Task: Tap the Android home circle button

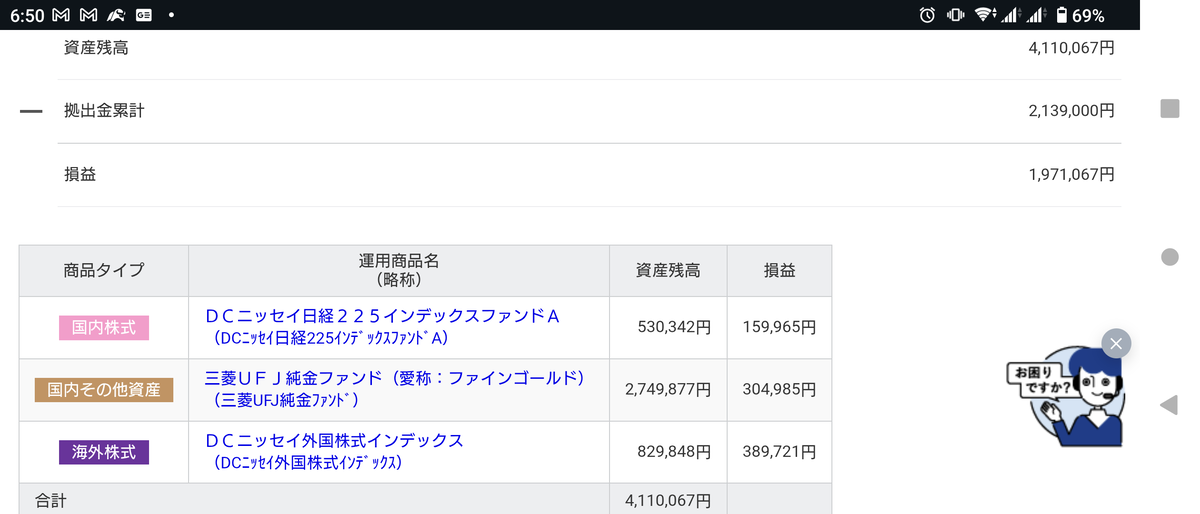Action: click(x=1169, y=257)
